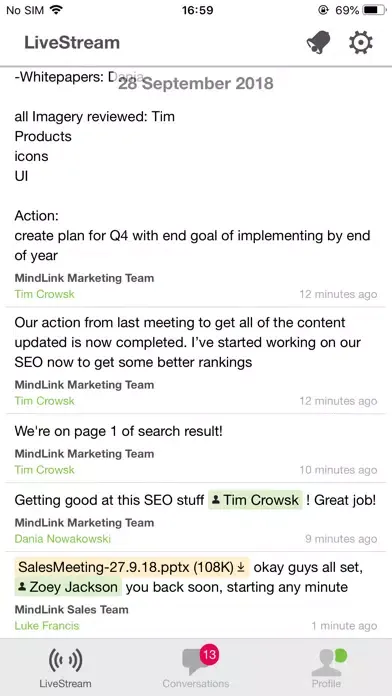Open settings via the gear icon

(360, 43)
